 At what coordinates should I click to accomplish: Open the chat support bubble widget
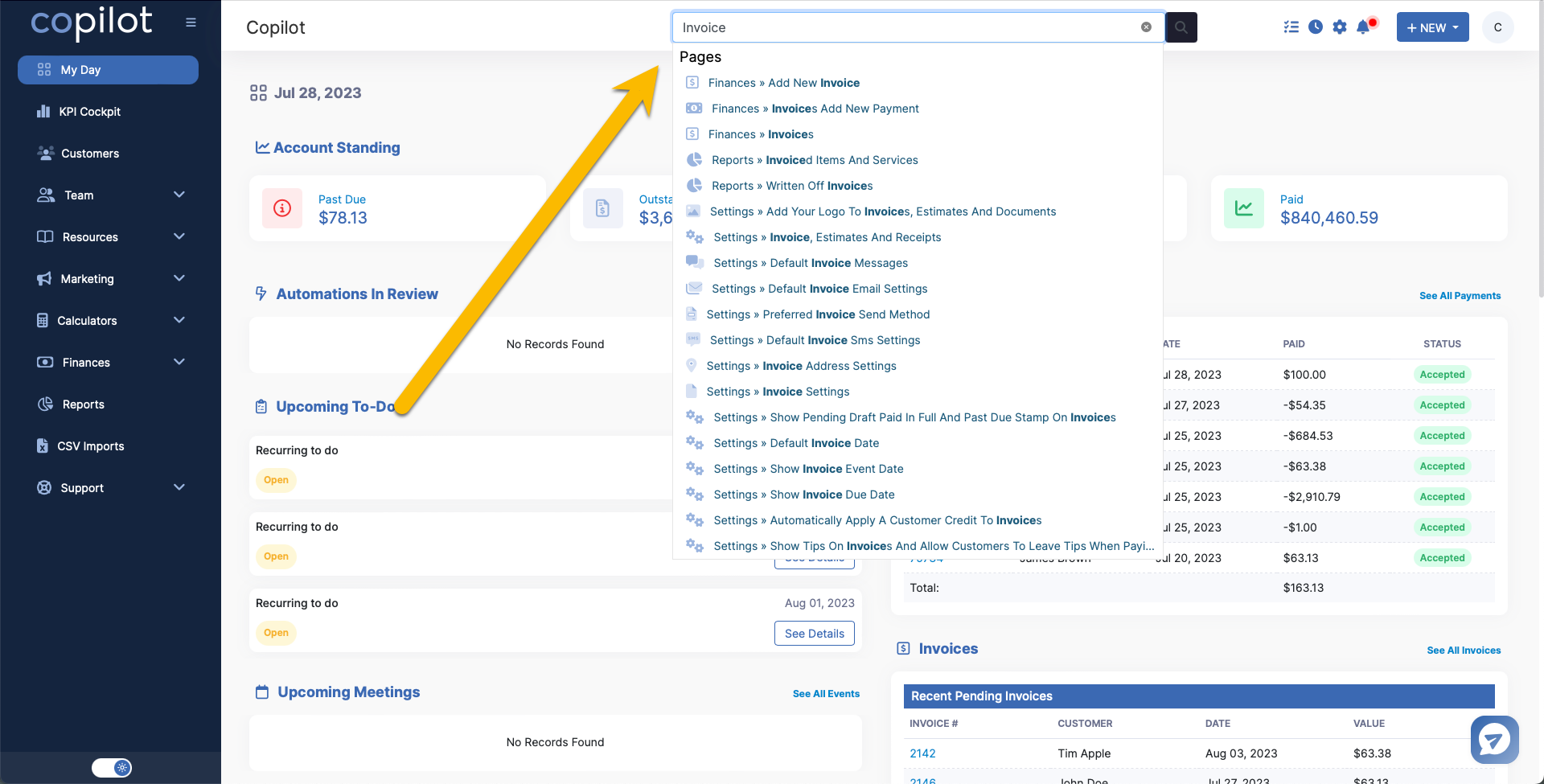click(1494, 739)
